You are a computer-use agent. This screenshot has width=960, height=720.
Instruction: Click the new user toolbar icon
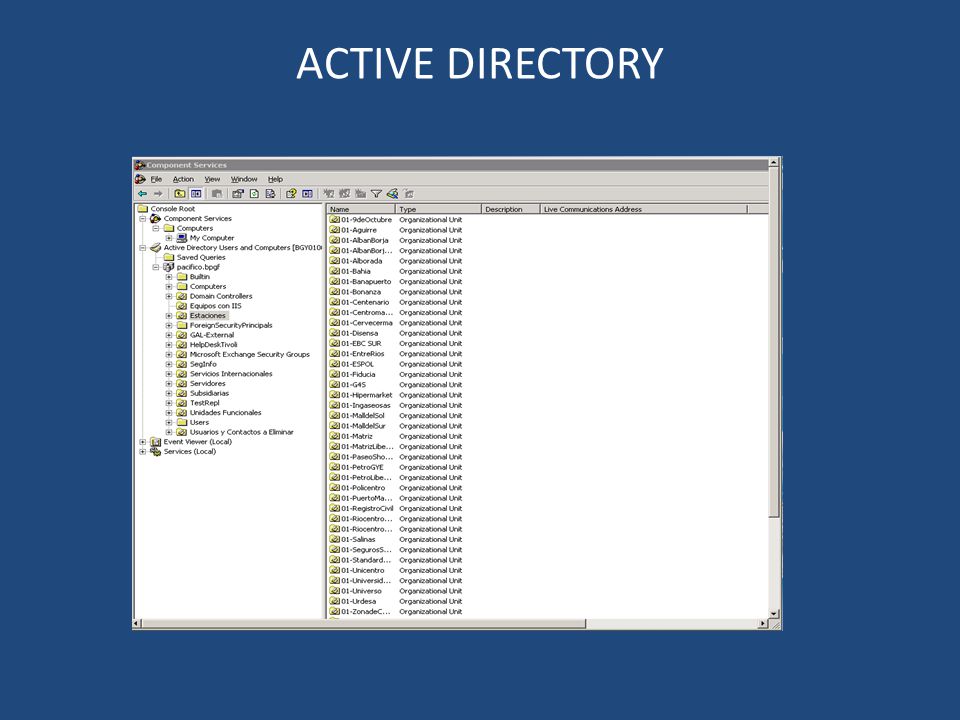click(x=329, y=193)
